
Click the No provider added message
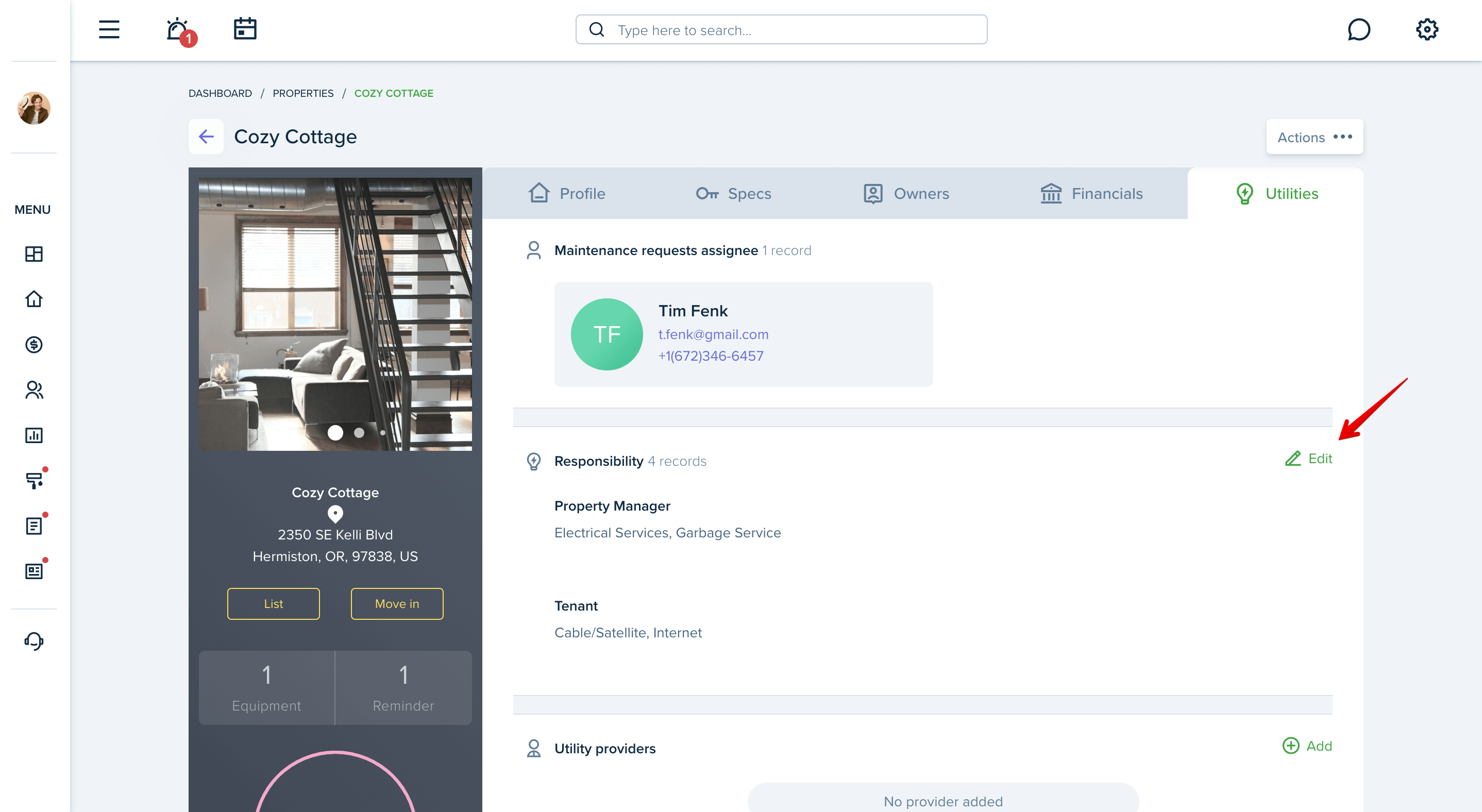point(943,801)
